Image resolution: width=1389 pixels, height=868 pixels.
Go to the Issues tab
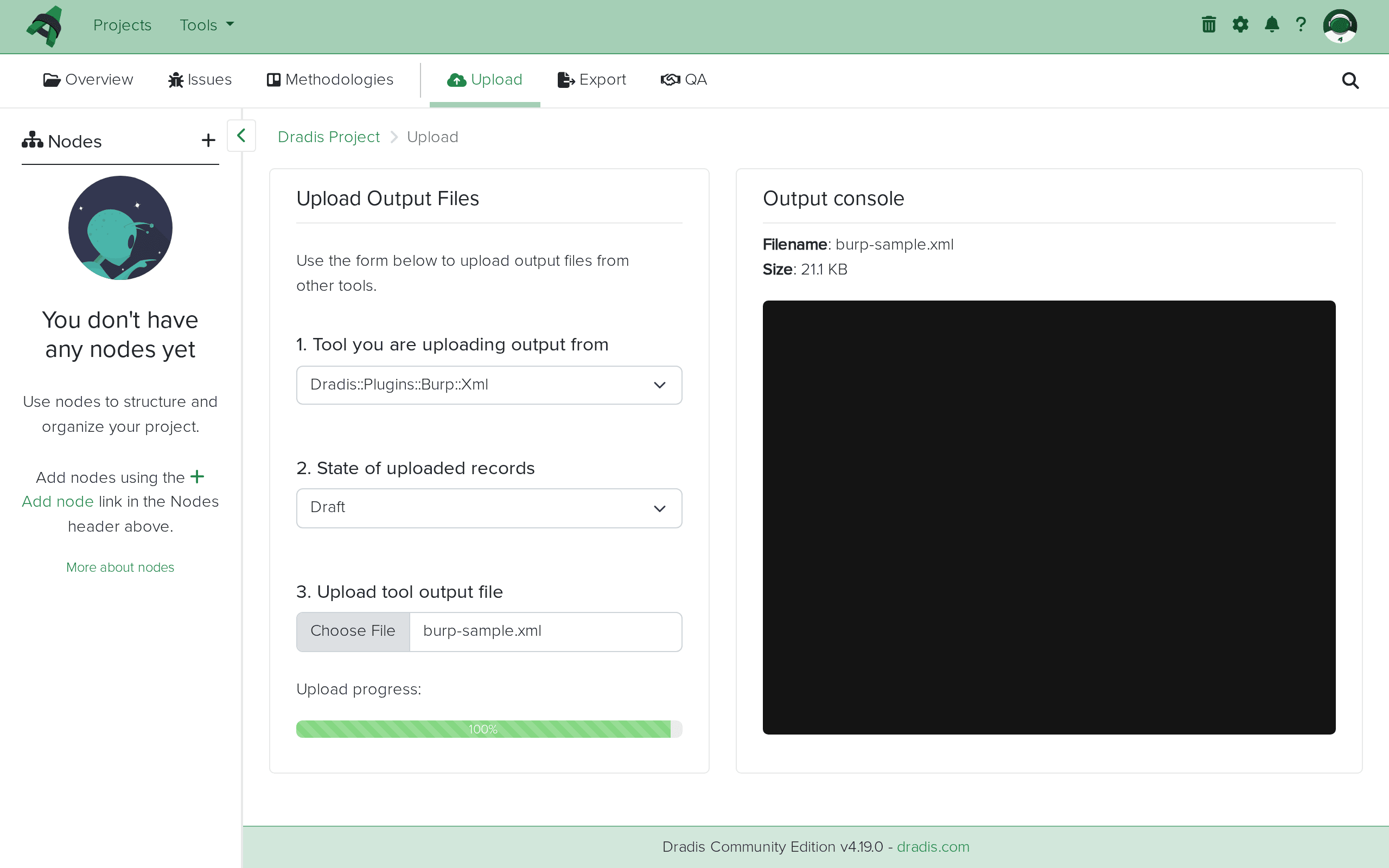click(200, 80)
